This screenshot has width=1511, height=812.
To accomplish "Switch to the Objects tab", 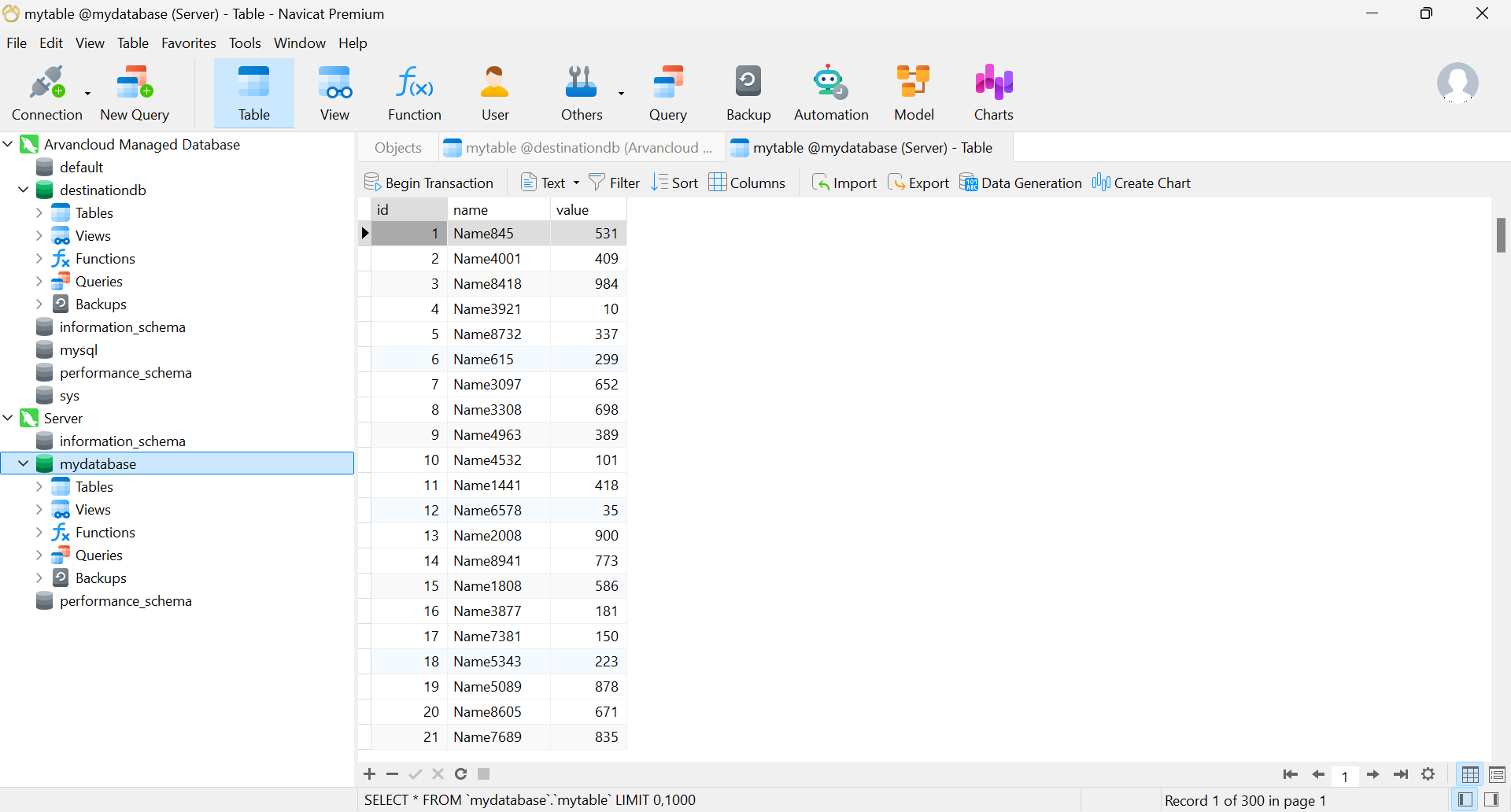I will (397, 148).
